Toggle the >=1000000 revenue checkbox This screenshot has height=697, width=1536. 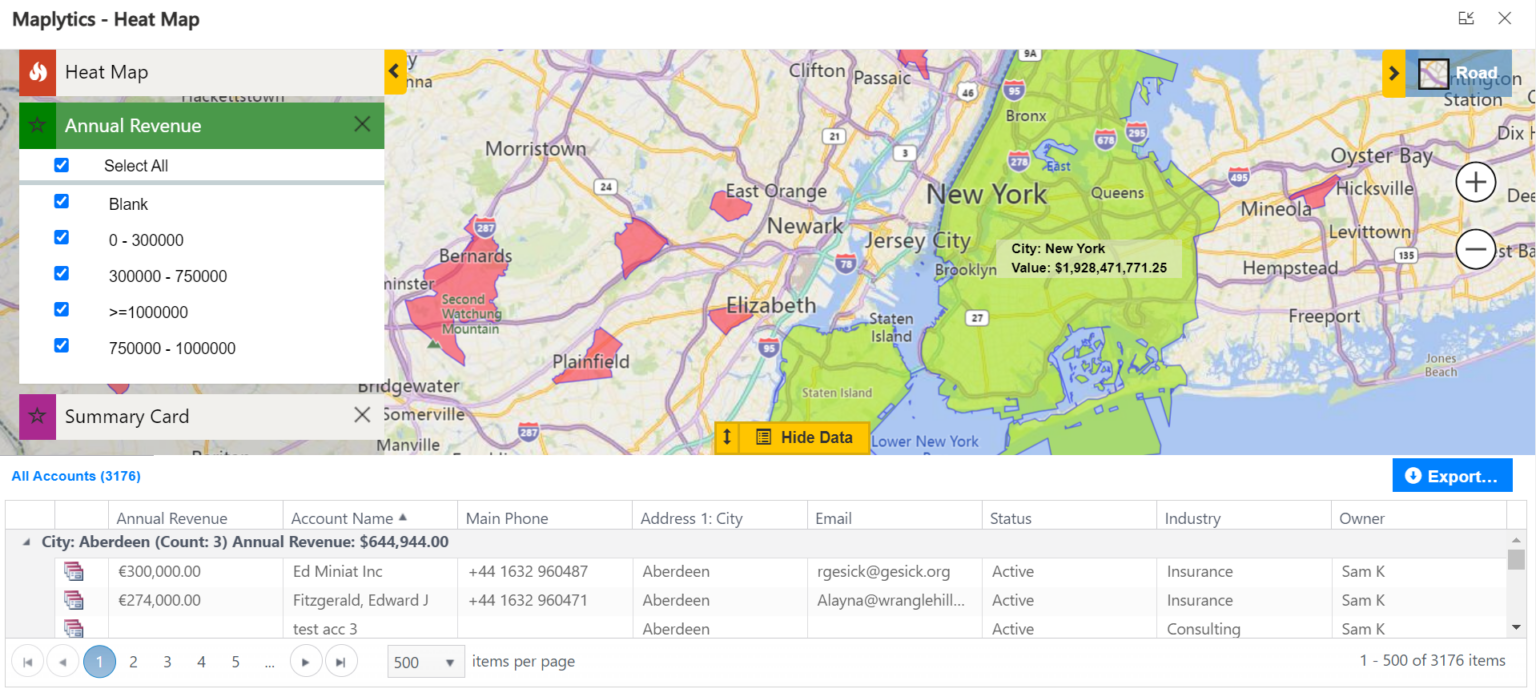click(x=61, y=310)
